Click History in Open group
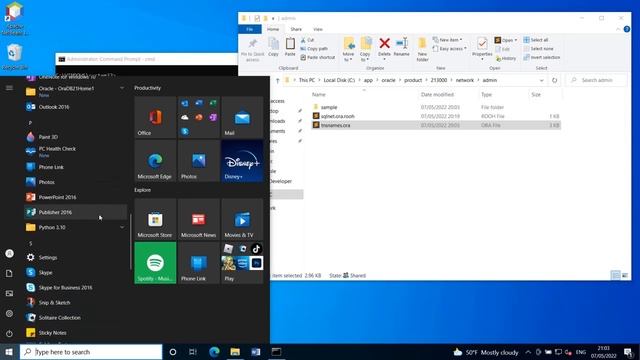This screenshot has height=360, width=640. pos(505,58)
